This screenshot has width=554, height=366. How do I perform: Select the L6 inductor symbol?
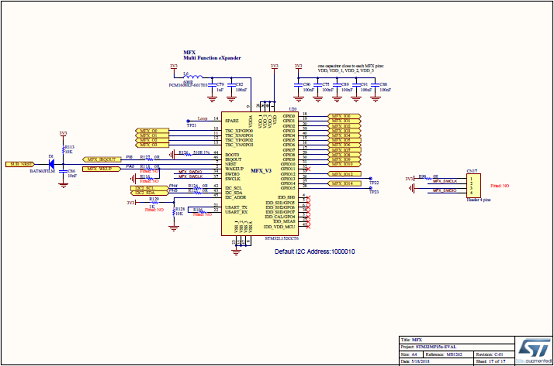pyautogui.click(x=193, y=77)
